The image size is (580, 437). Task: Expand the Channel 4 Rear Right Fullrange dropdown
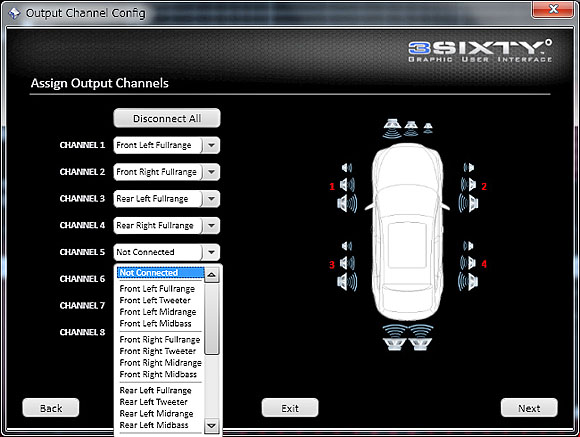click(x=167, y=225)
